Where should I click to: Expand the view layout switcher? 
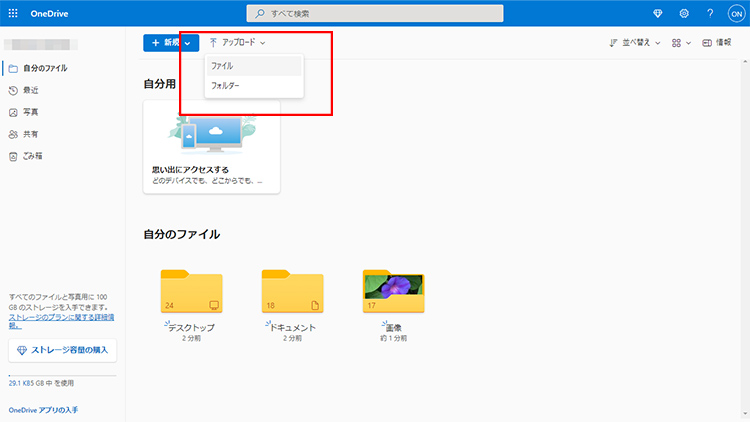681,43
